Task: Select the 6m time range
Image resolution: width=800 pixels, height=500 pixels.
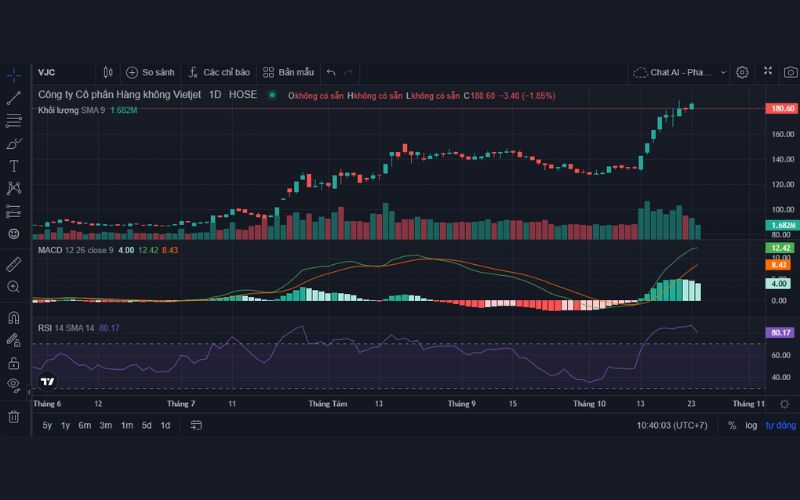Action: click(x=84, y=426)
